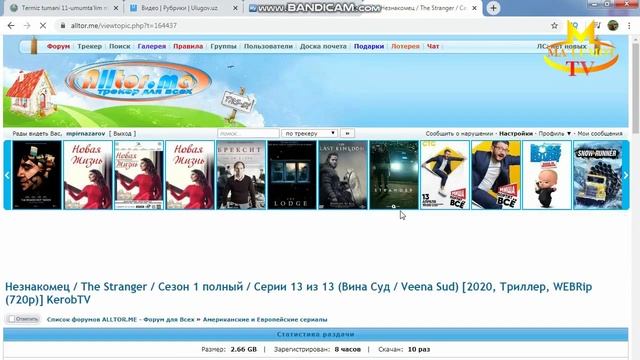Submit search with » button
Viewport: 640px width, 360px height.
[x=347, y=133]
